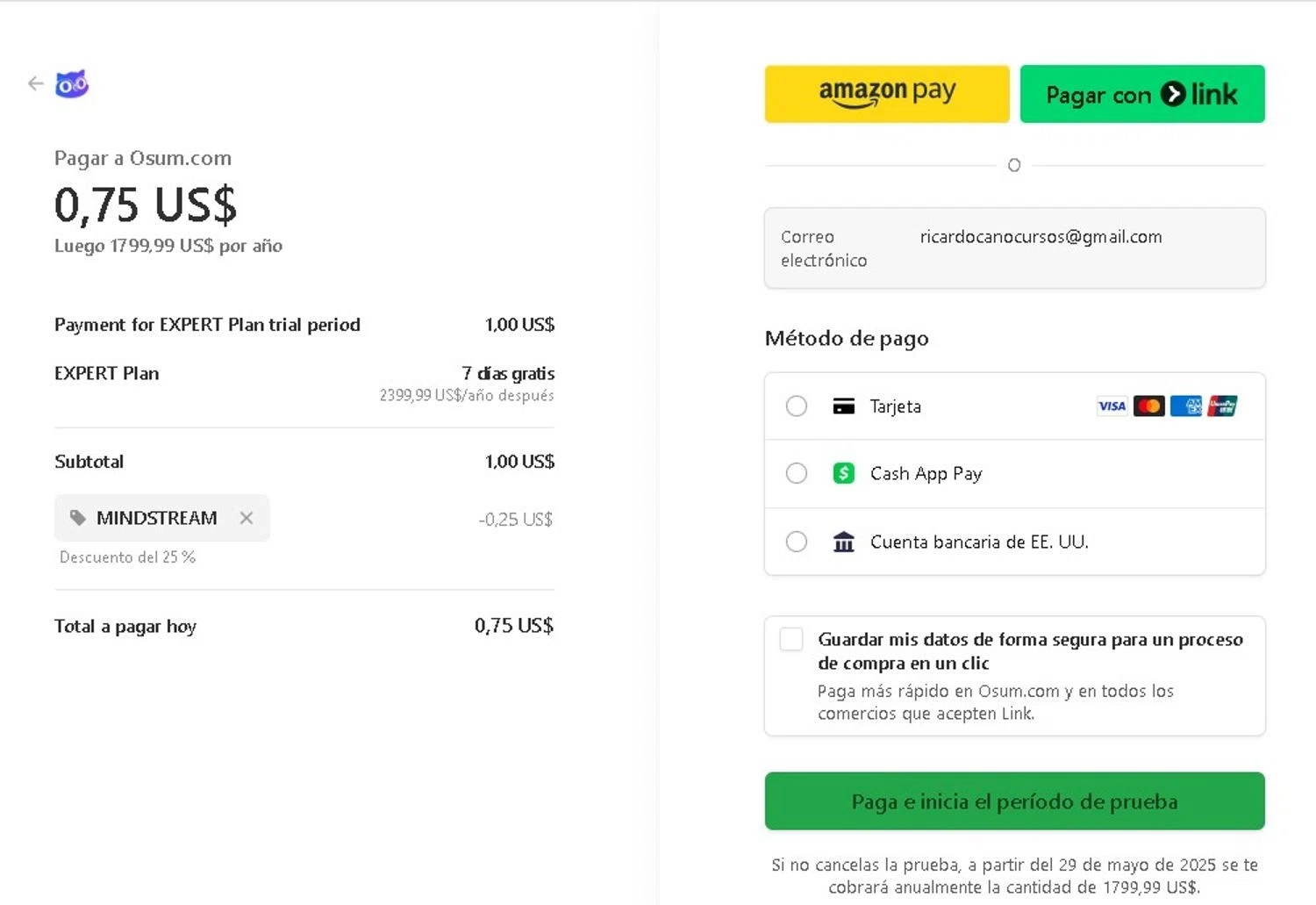Click the credit card icon beside Tarjeta

tap(843, 406)
